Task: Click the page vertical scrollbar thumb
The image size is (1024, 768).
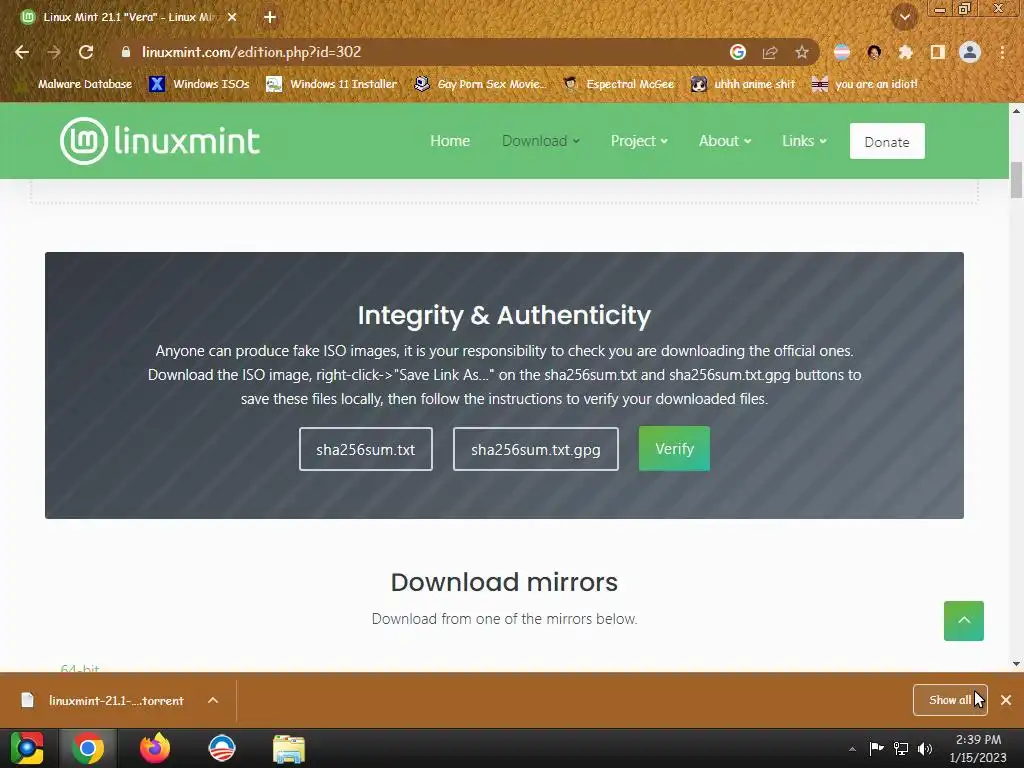Action: 1016,180
